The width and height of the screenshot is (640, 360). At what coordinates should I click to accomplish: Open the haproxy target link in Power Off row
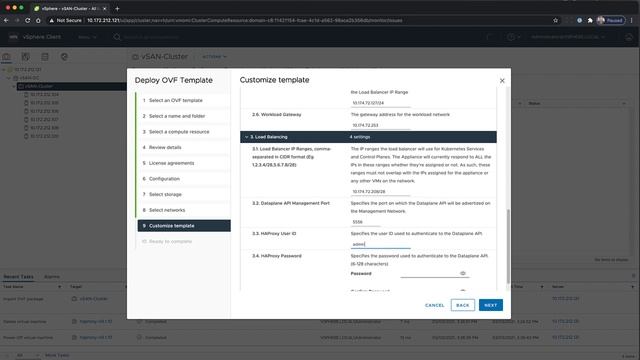(x=96, y=338)
